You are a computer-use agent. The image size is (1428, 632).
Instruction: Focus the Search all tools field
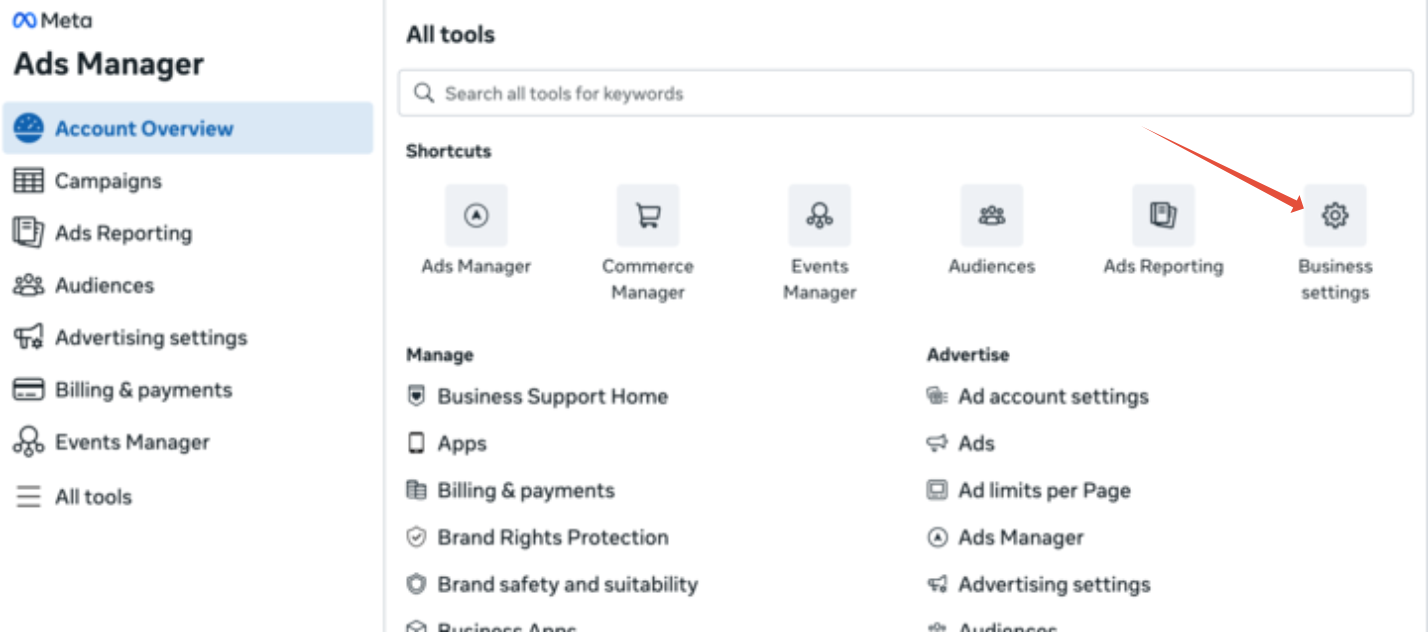906,93
